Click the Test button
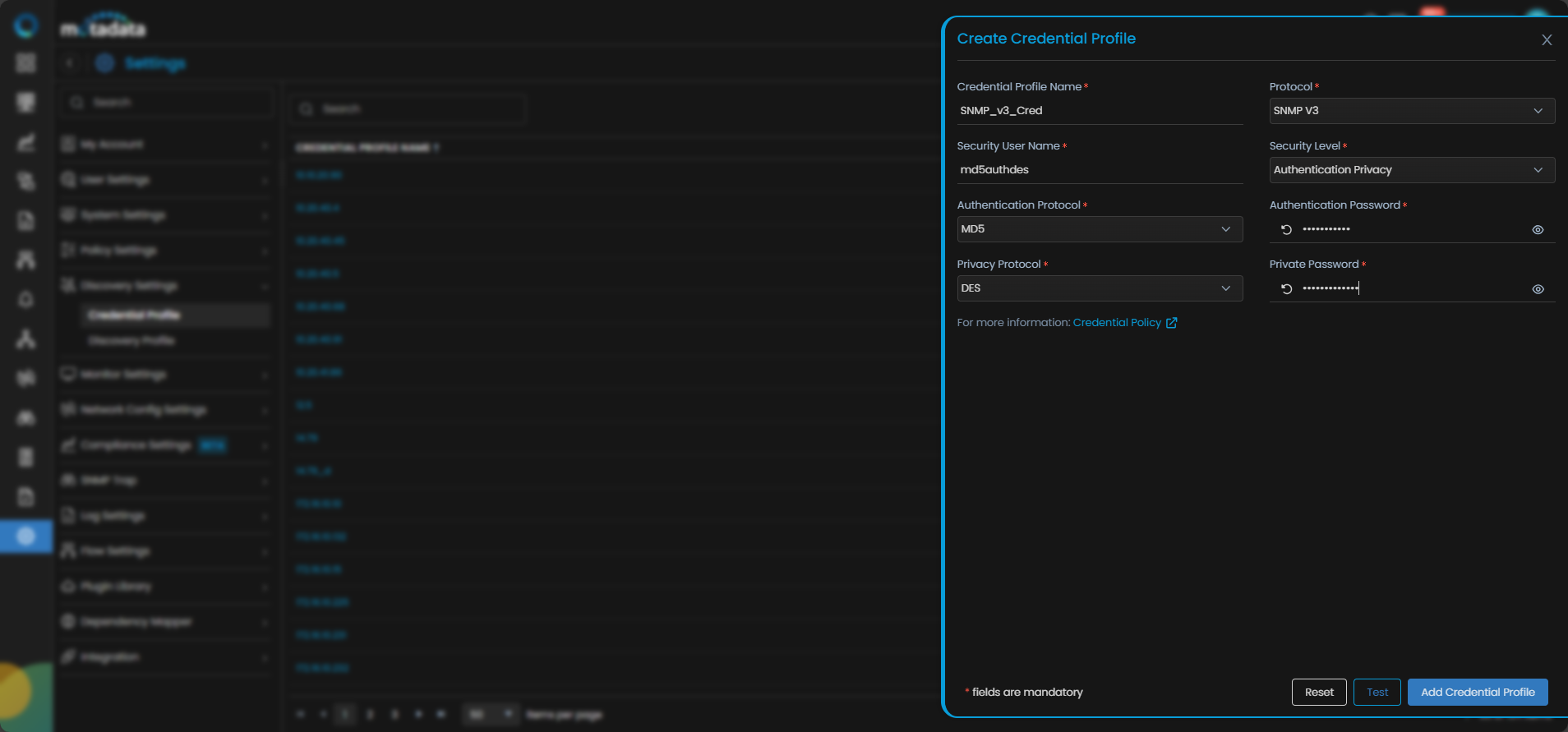Image resolution: width=1568 pixels, height=732 pixels. coord(1377,692)
